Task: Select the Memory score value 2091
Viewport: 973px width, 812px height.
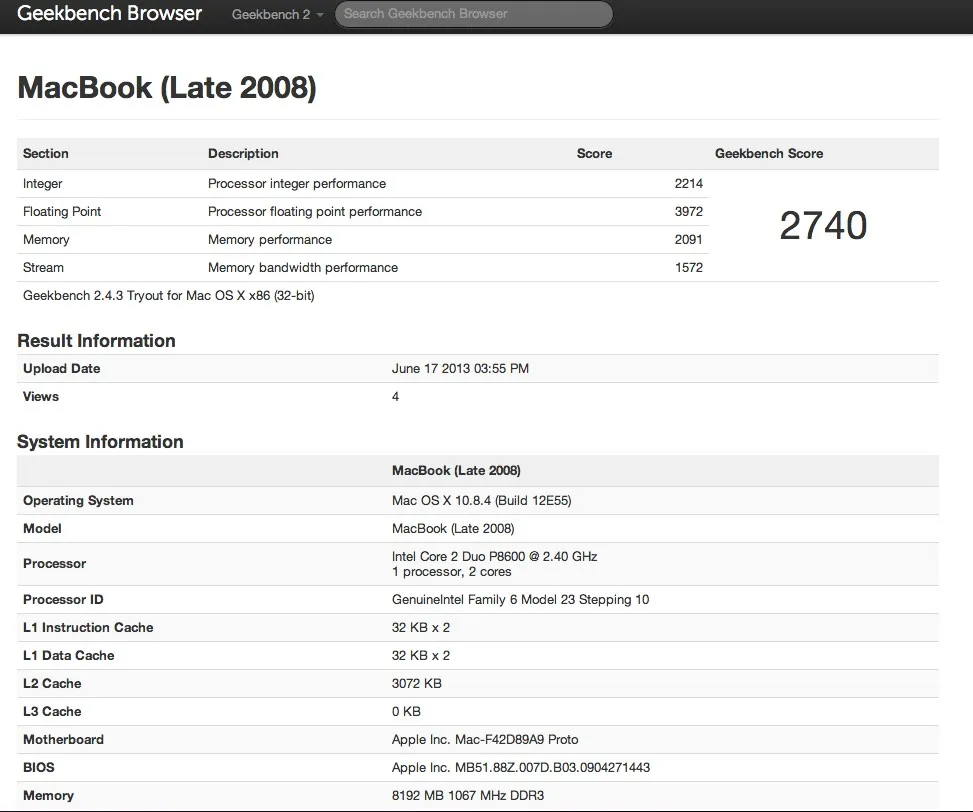Action: pos(689,239)
